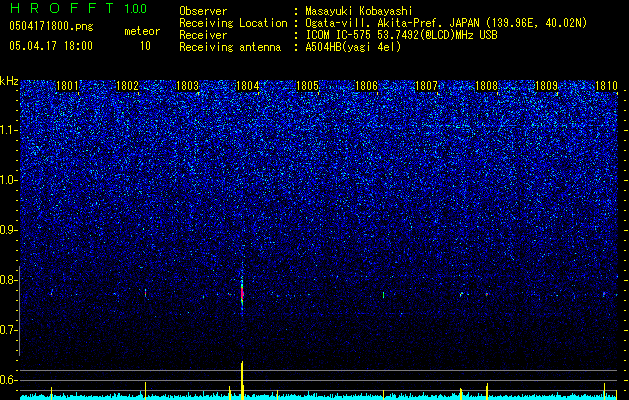629x400 pixels.
Task: Click the 1808 time marker
Action: click(486, 86)
